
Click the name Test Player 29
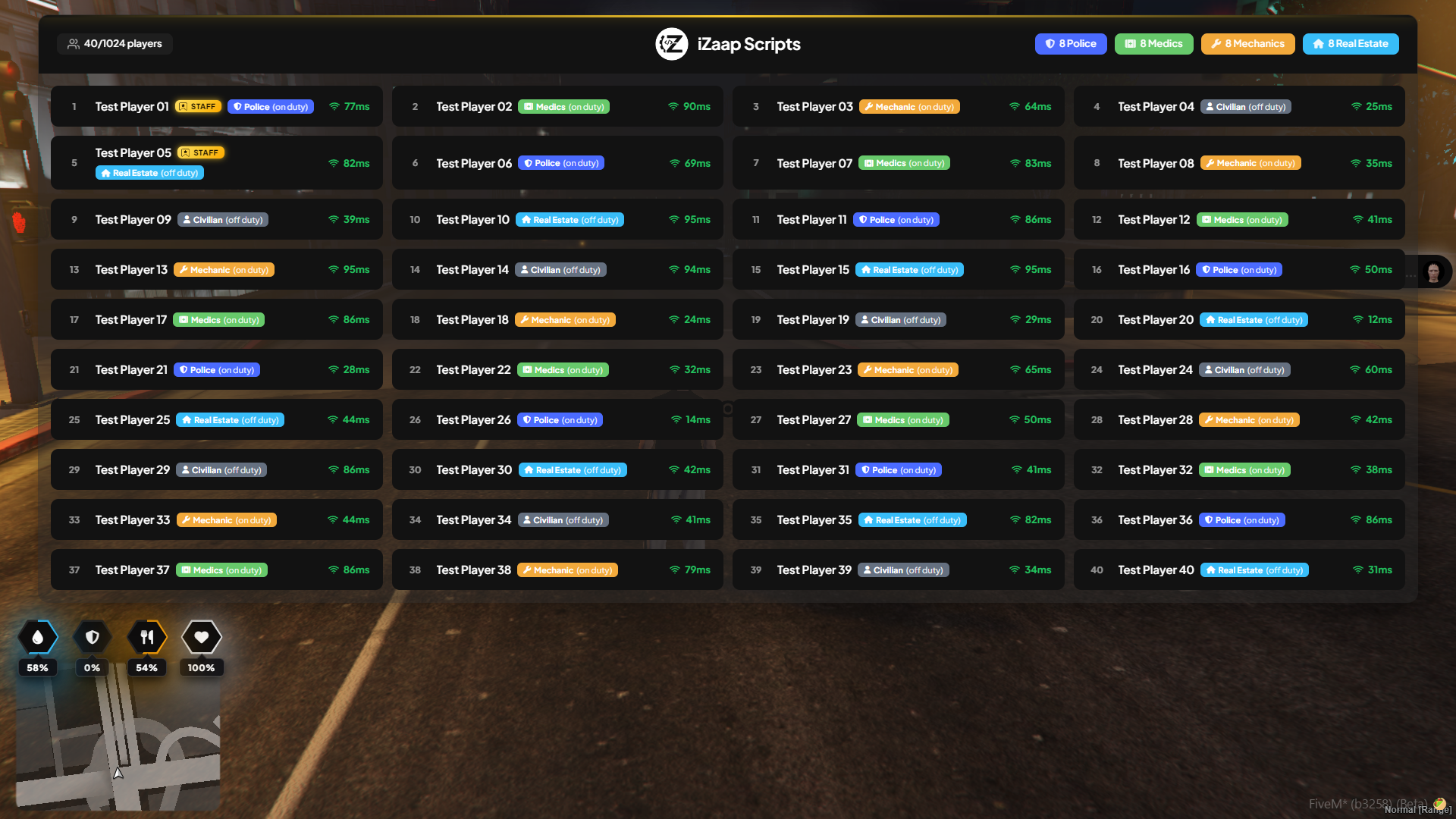pos(133,469)
